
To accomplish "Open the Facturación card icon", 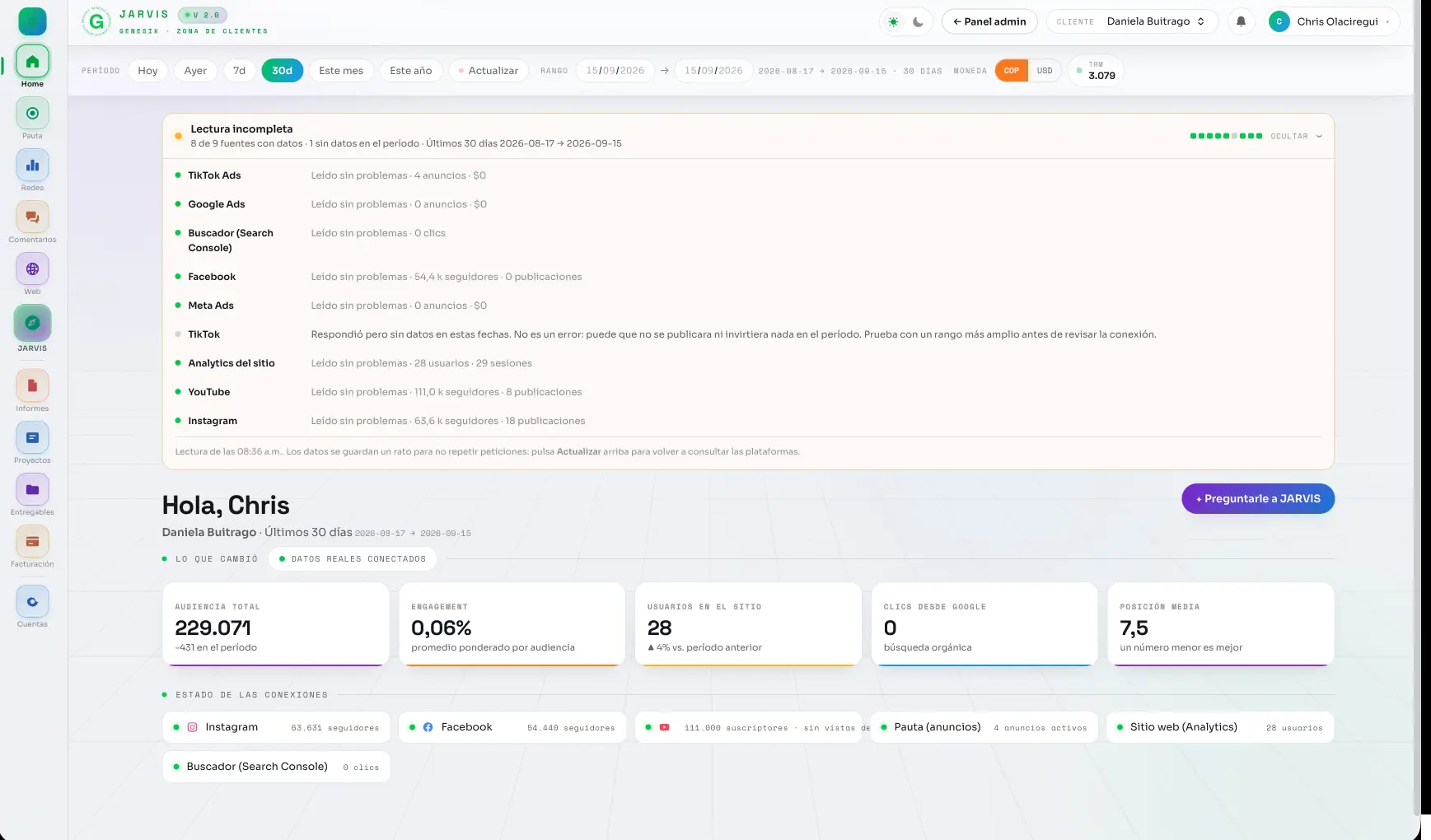I will click(x=32, y=542).
